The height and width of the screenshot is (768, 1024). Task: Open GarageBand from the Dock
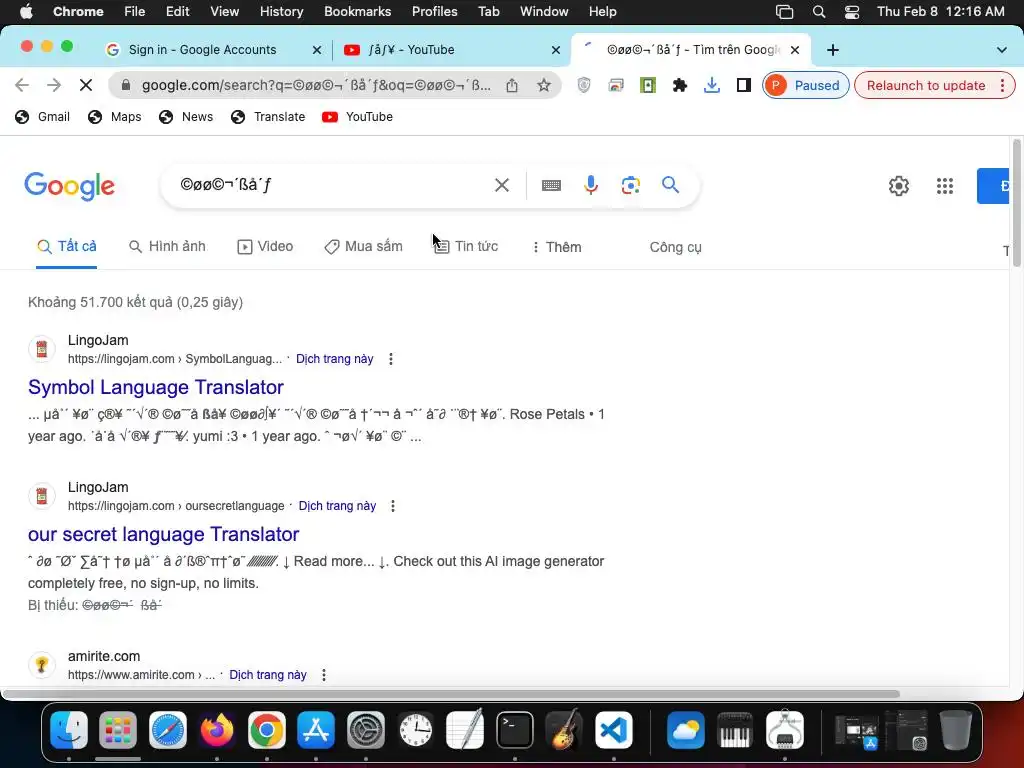click(x=564, y=729)
